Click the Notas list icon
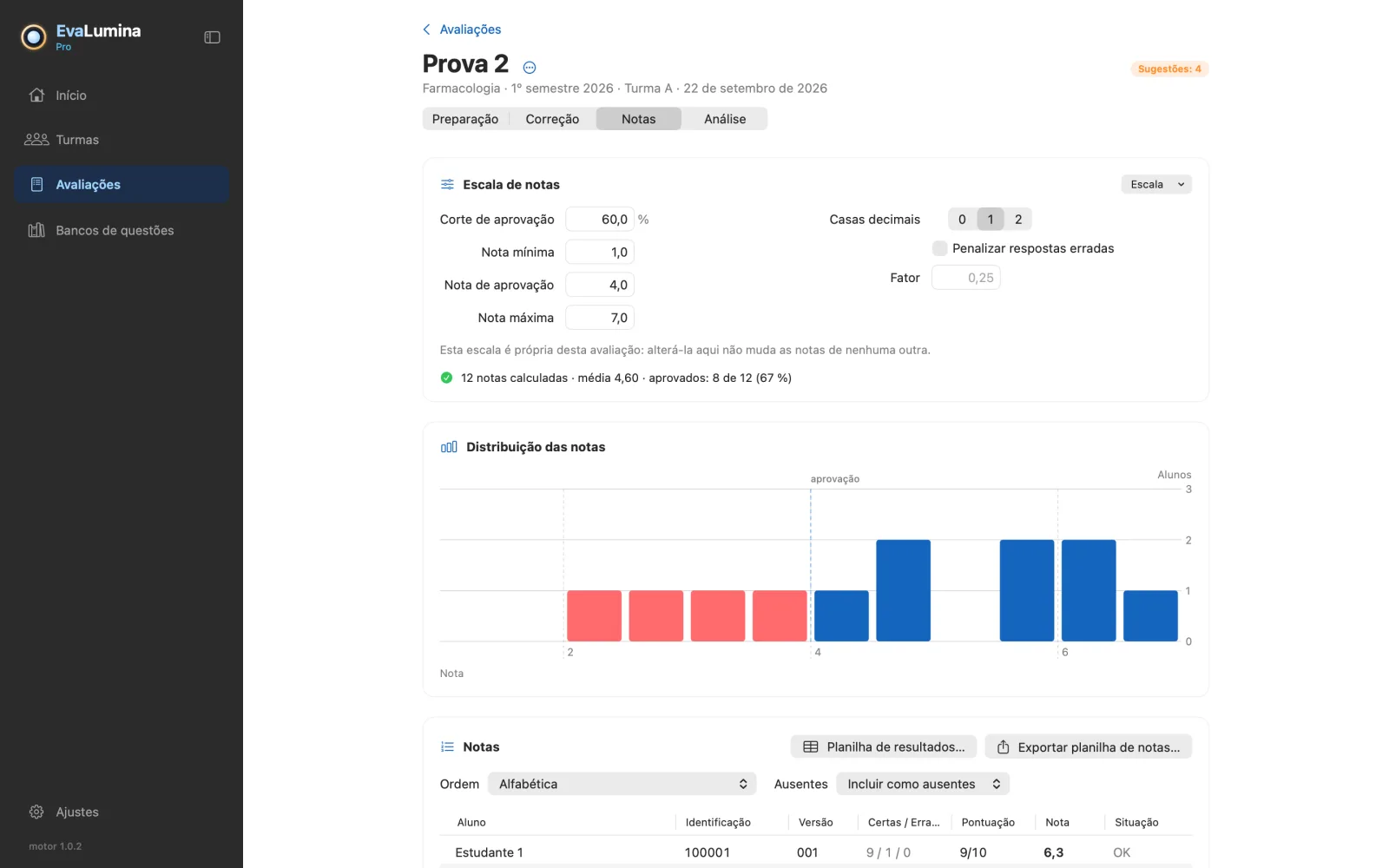Viewport: 1389px width, 868px height. pyautogui.click(x=447, y=747)
